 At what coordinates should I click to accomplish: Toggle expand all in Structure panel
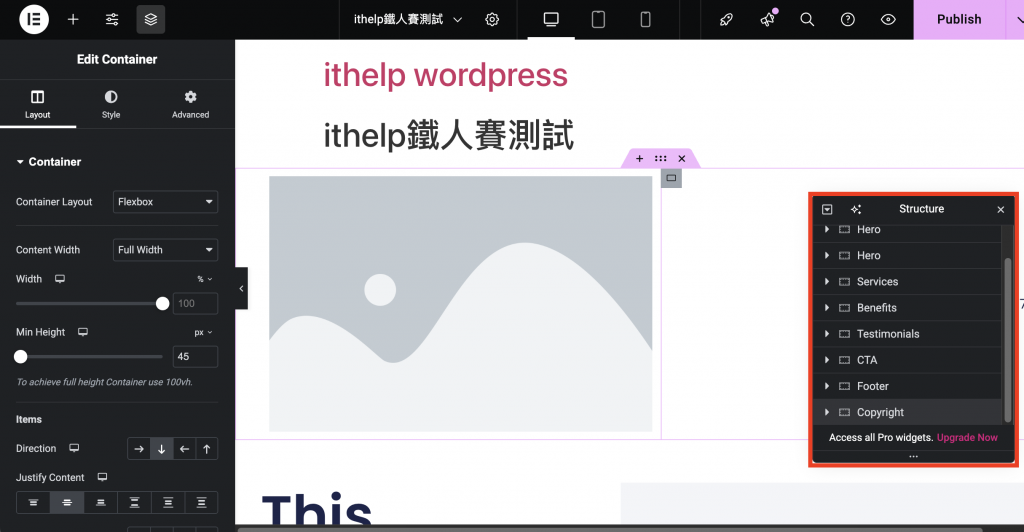pyautogui.click(x=827, y=210)
